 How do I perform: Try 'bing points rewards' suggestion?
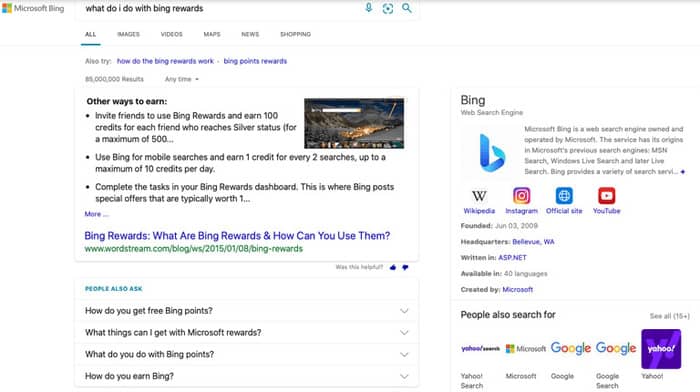(255, 61)
